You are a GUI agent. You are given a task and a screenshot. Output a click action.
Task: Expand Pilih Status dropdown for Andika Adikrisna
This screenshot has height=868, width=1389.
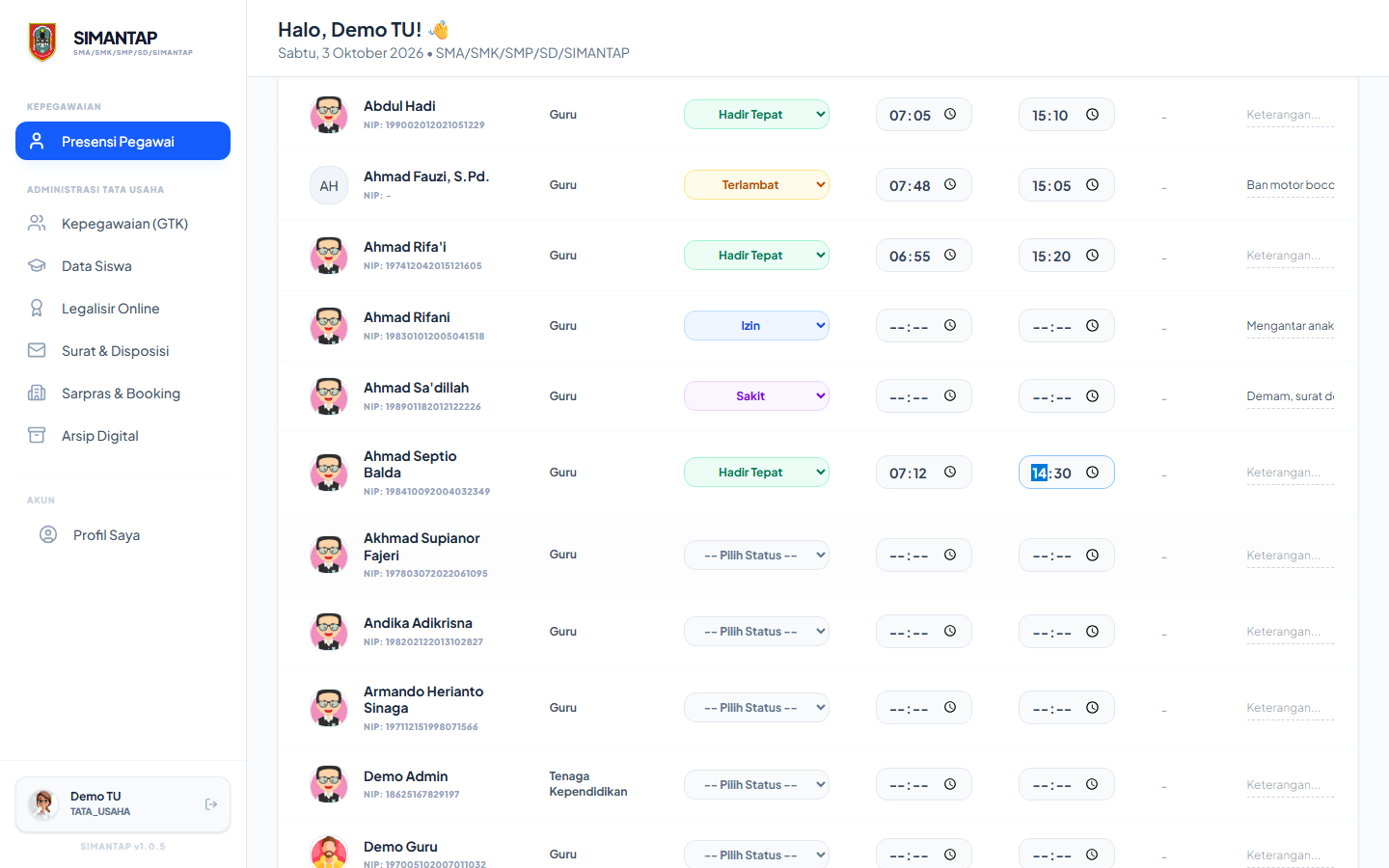click(756, 631)
